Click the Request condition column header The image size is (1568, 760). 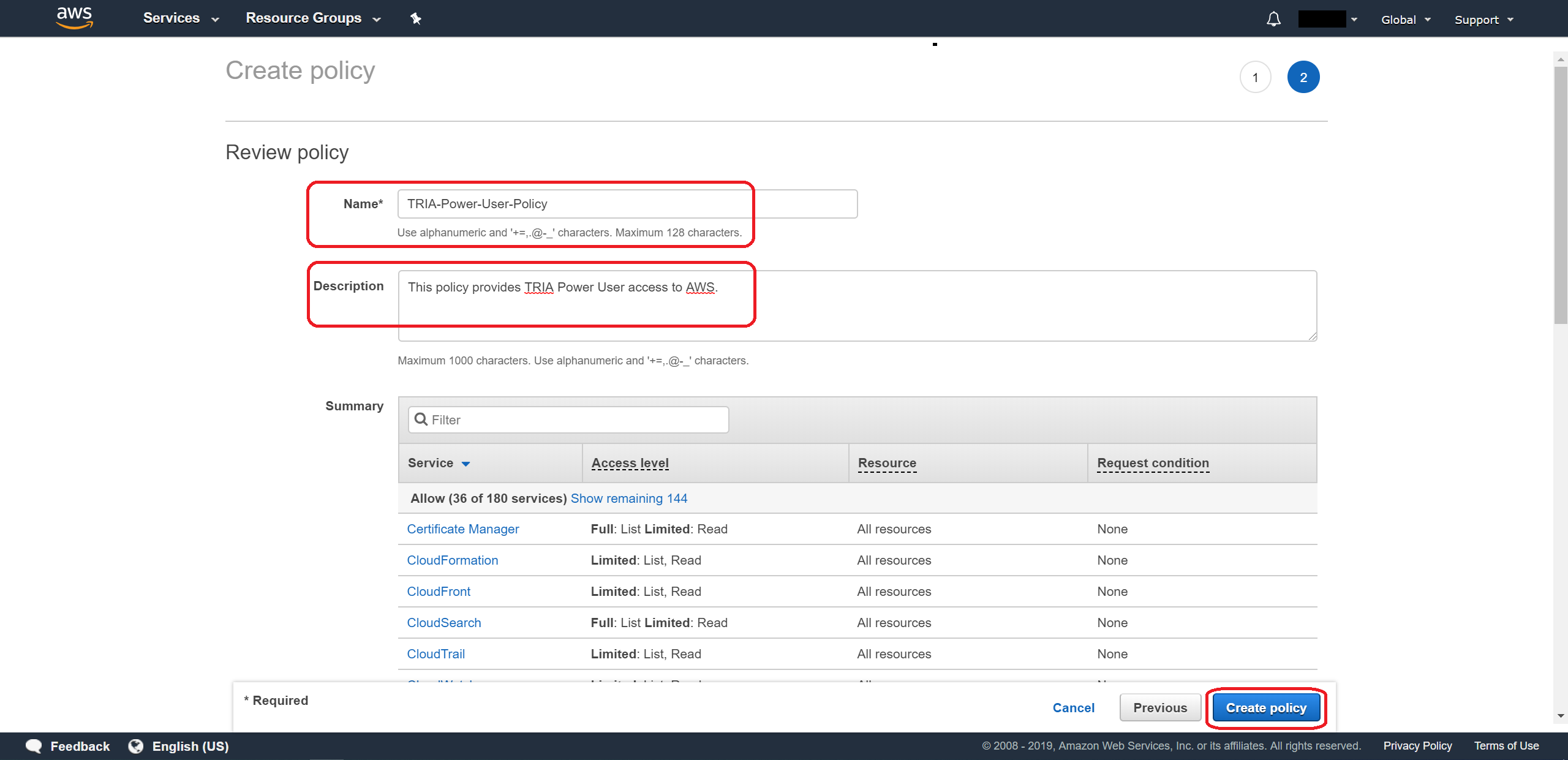point(1153,464)
